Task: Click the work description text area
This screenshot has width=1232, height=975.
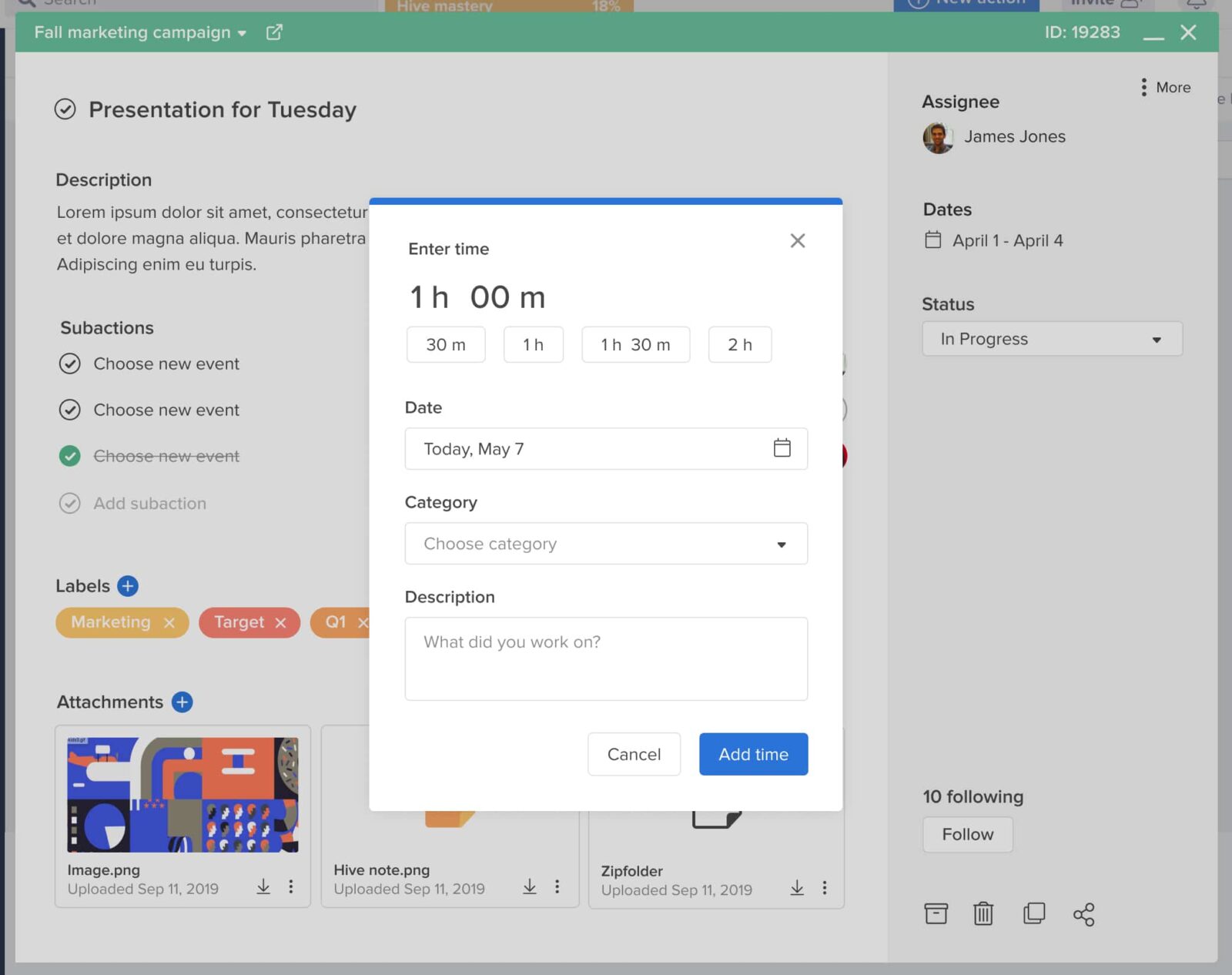Action: pyautogui.click(x=606, y=658)
